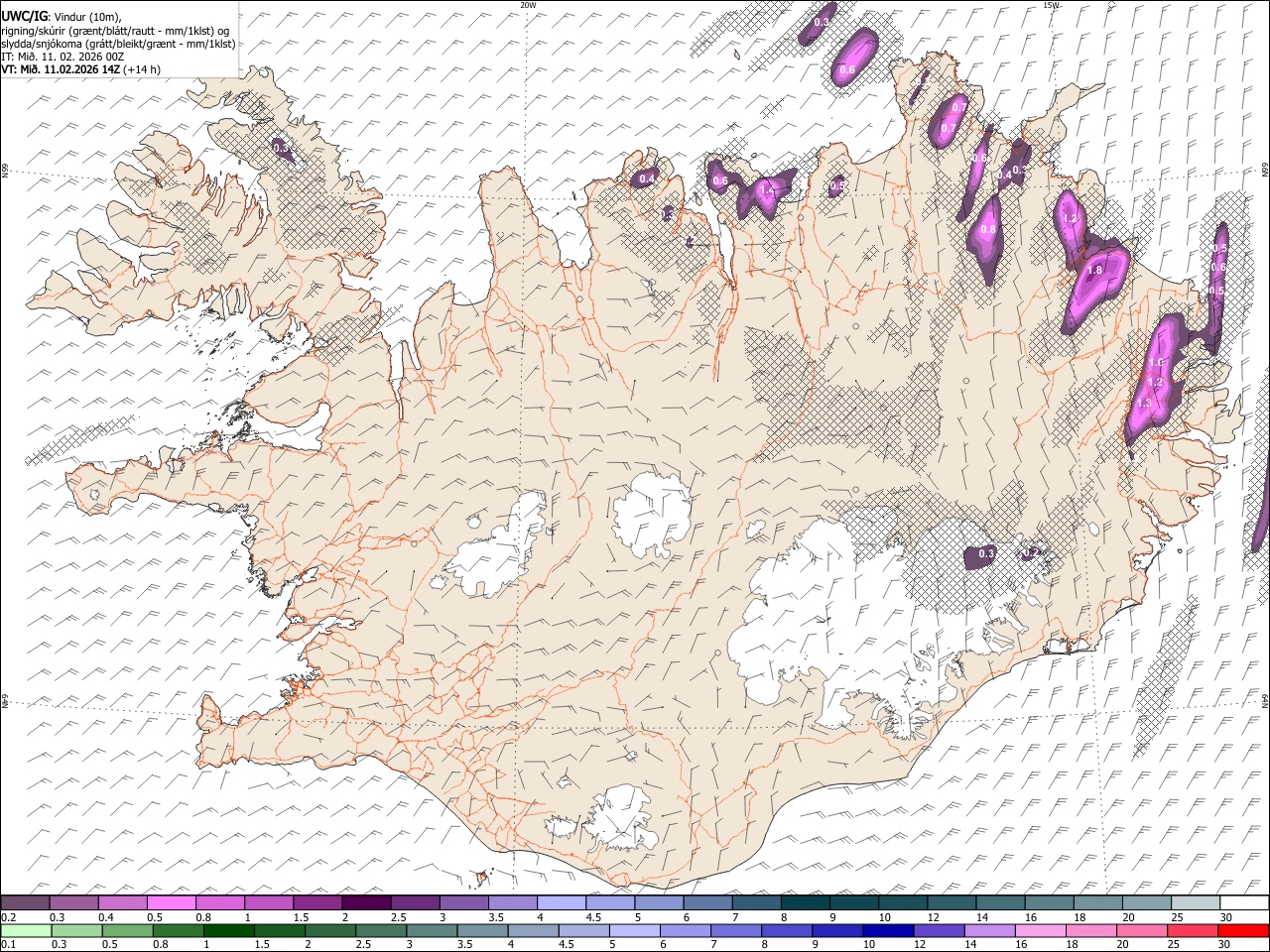This screenshot has width=1270, height=952.
Task: Select the 0.8 swatch in the purple legend row
Action: point(219,902)
